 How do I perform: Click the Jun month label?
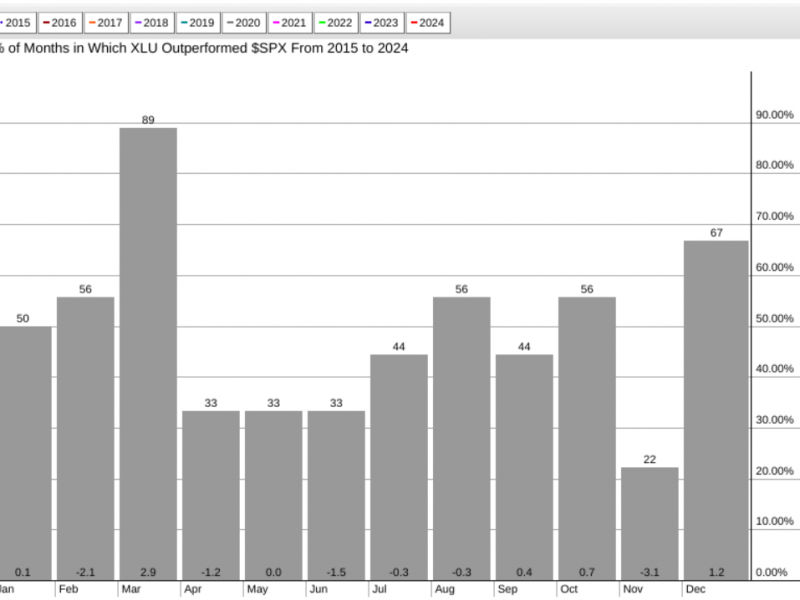318,589
